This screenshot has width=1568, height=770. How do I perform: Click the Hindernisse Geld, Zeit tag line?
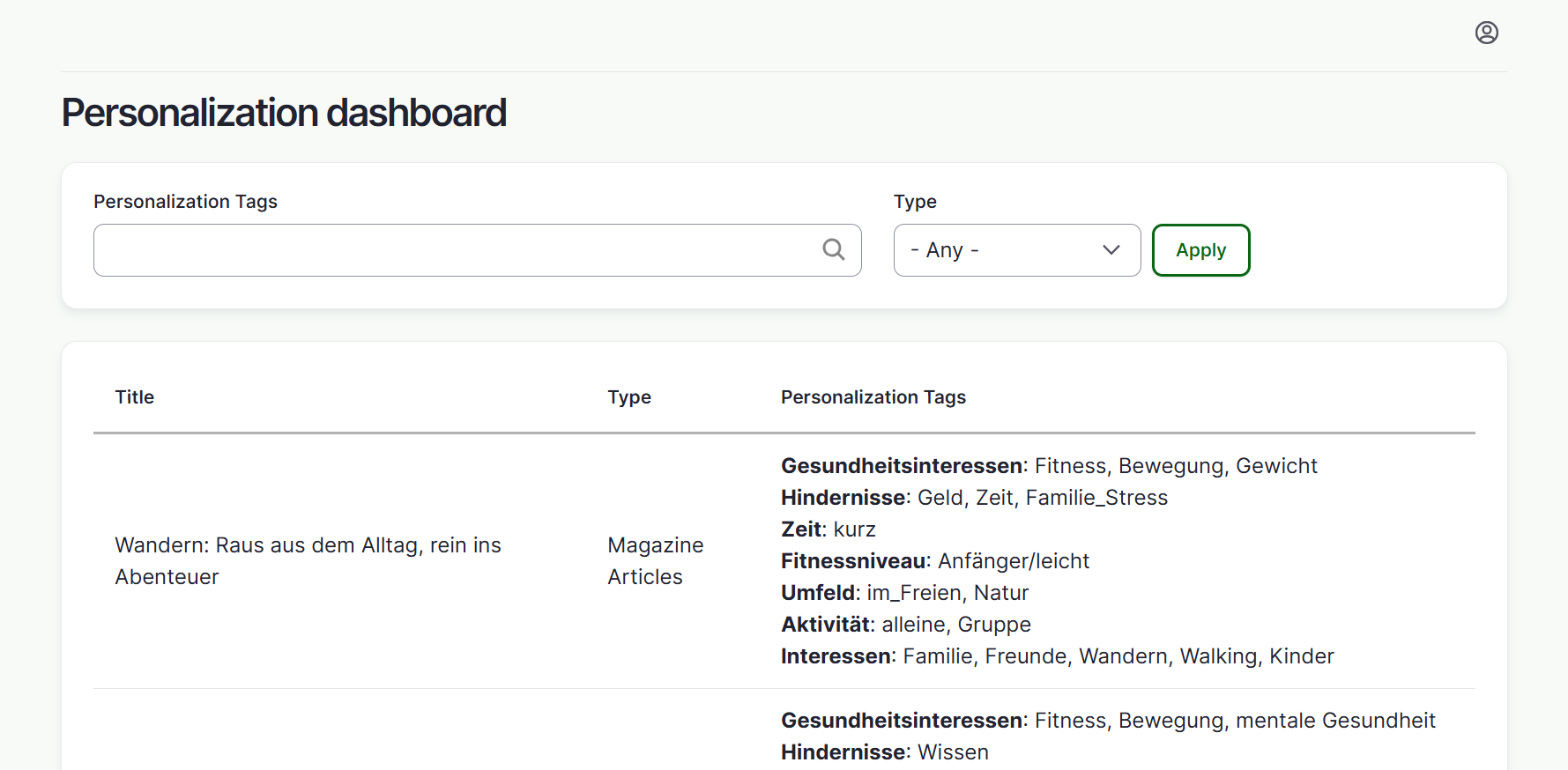(973, 498)
